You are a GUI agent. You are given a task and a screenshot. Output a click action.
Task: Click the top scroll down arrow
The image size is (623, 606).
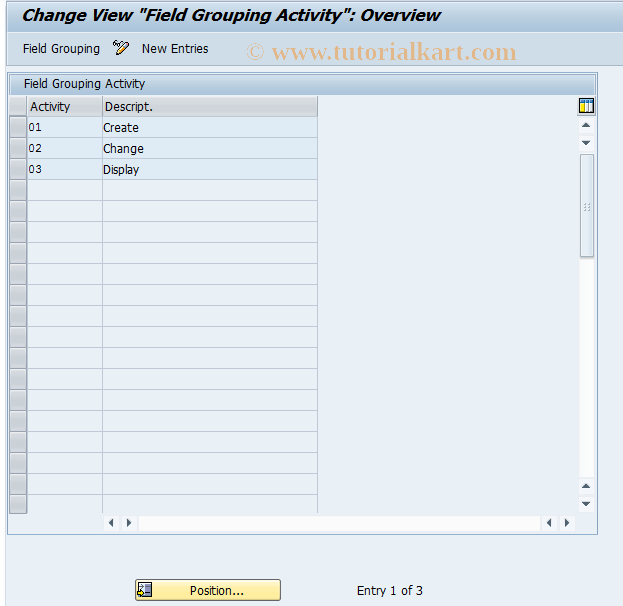(x=586, y=143)
